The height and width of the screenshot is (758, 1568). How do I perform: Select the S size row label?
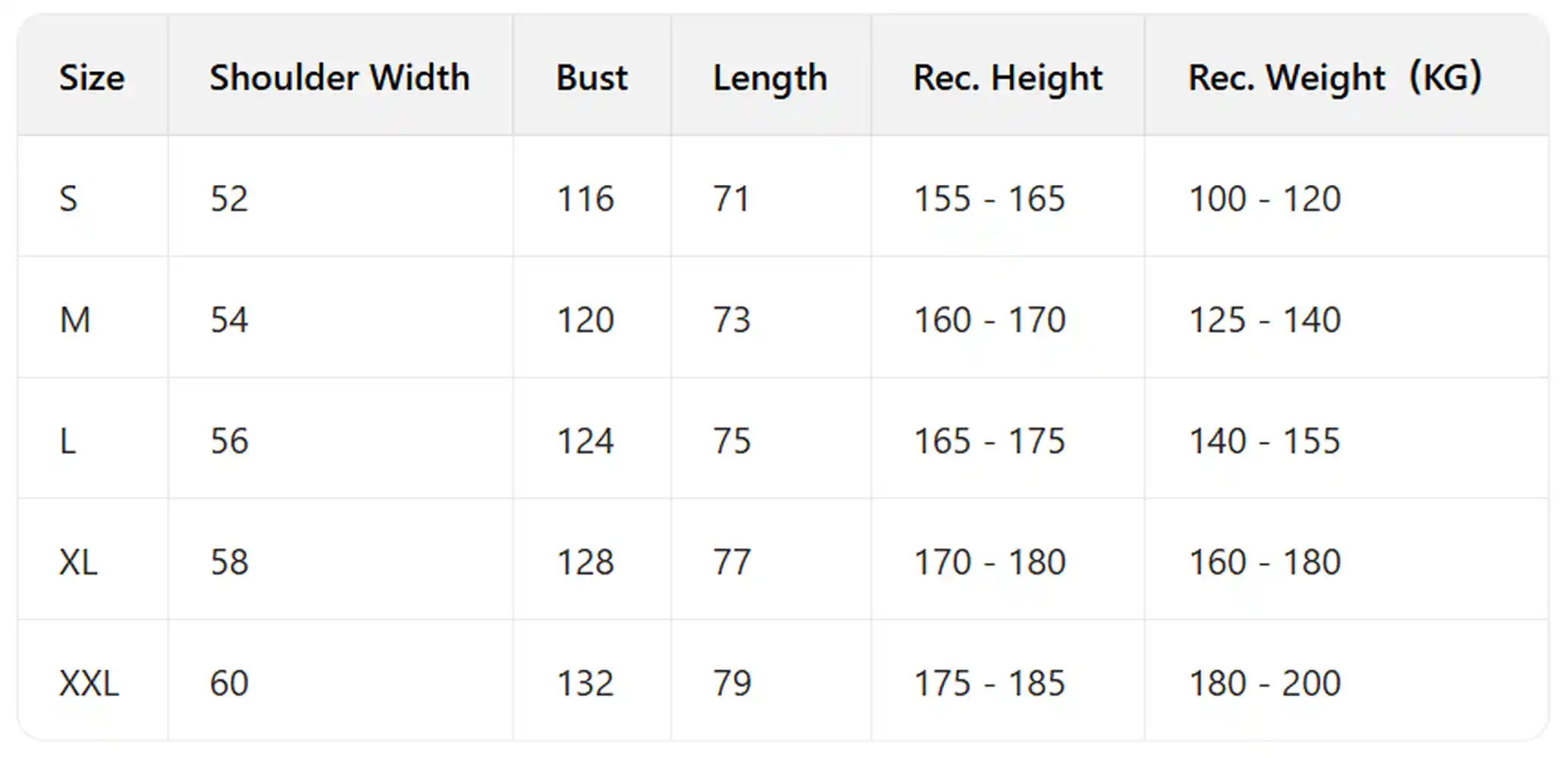pyautogui.click(x=68, y=199)
